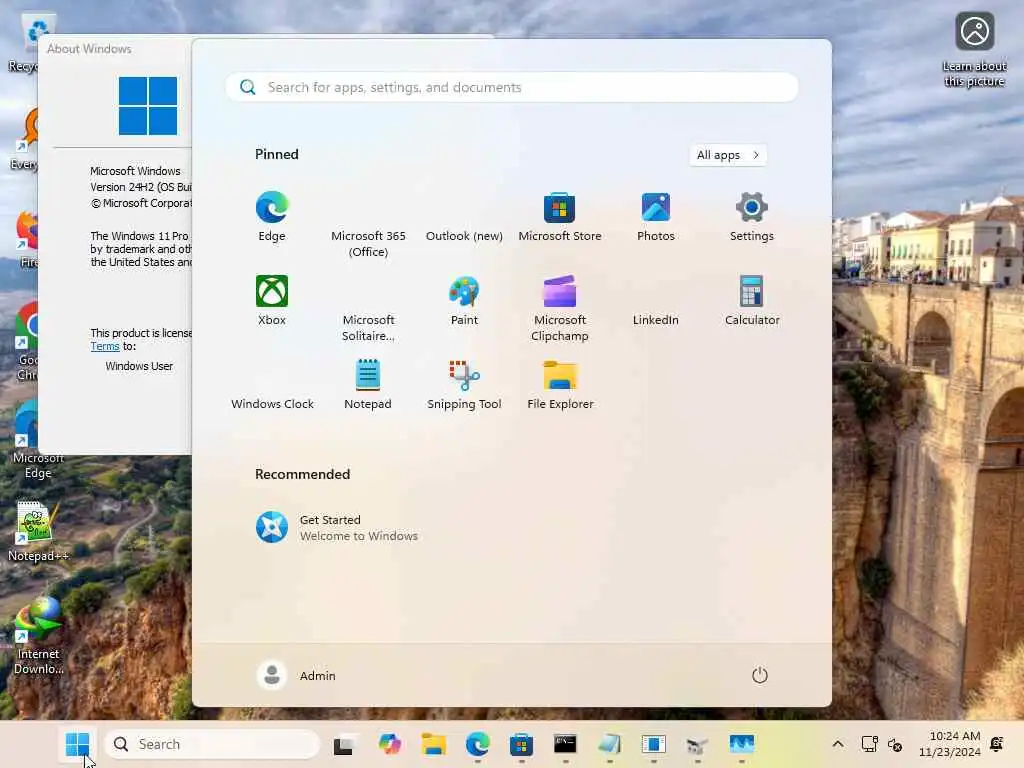
Task: Click the Admin user account avatar
Action: (x=272, y=675)
